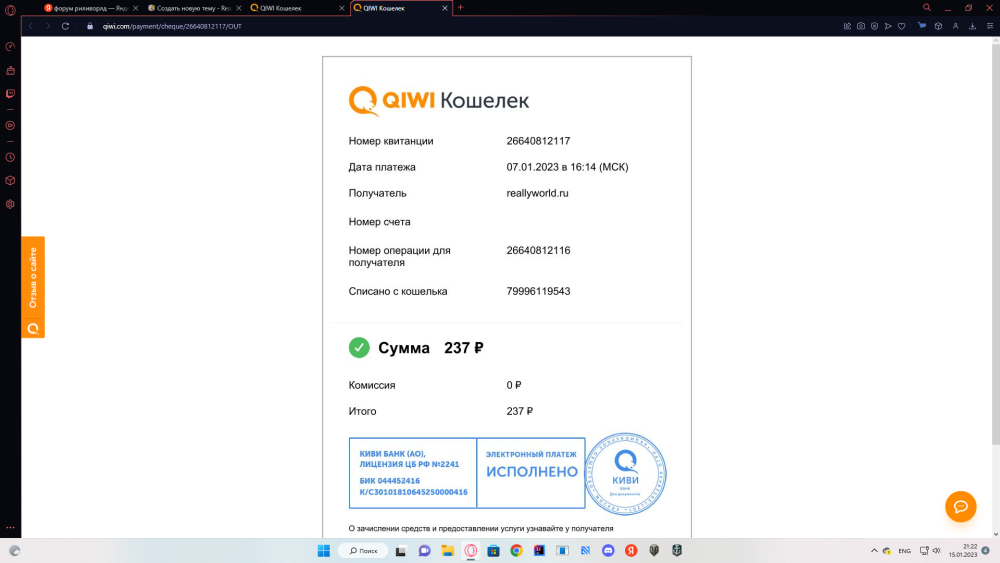
Task: Select recipient reallyworld.ru text
Action: point(538,193)
